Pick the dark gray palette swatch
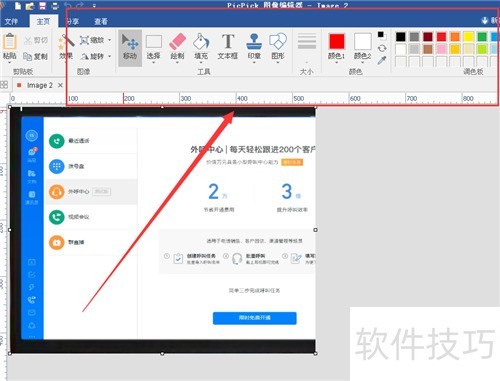 pyautogui.click(x=414, y=37)
